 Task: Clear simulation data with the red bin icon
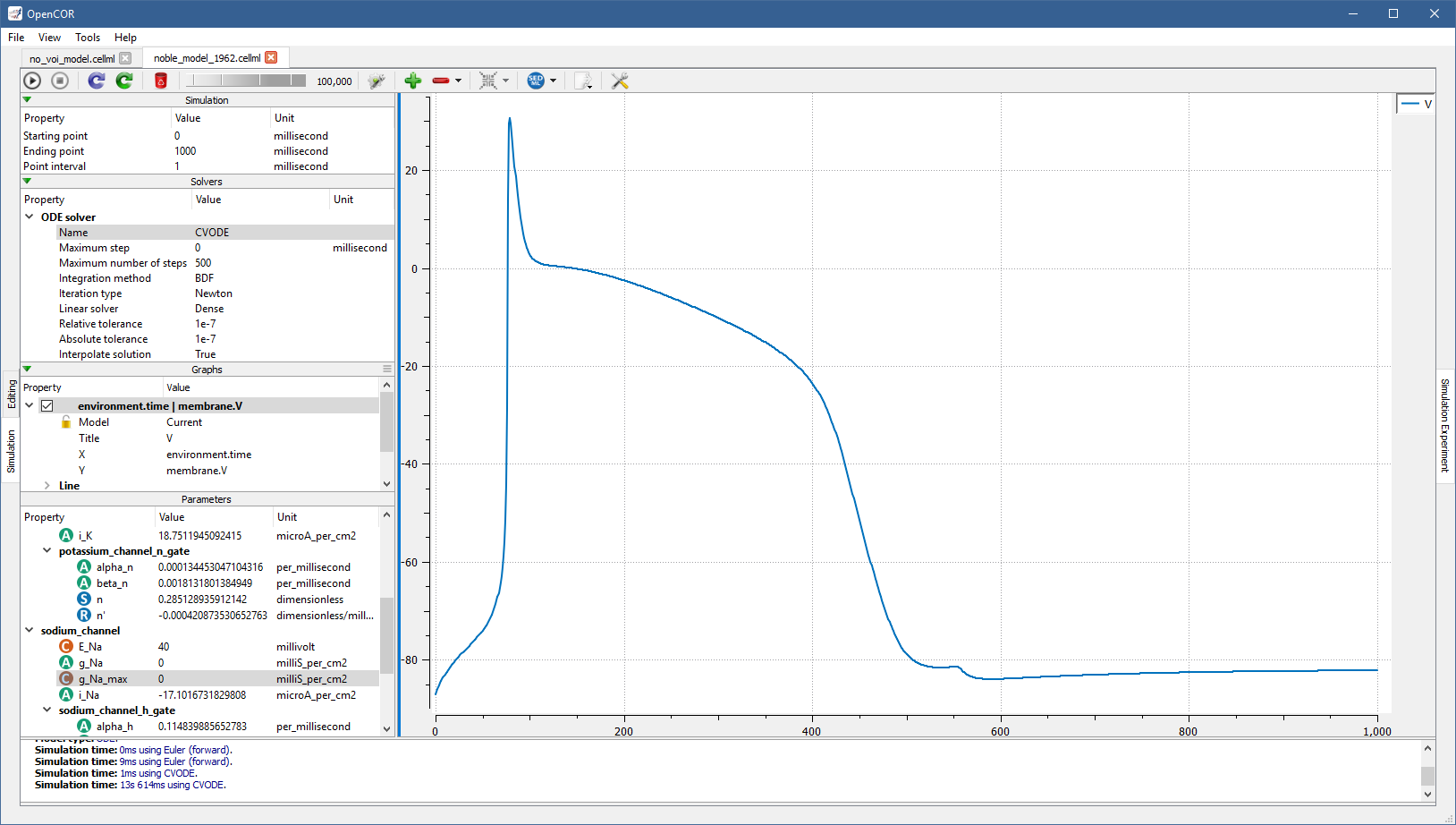161,81
